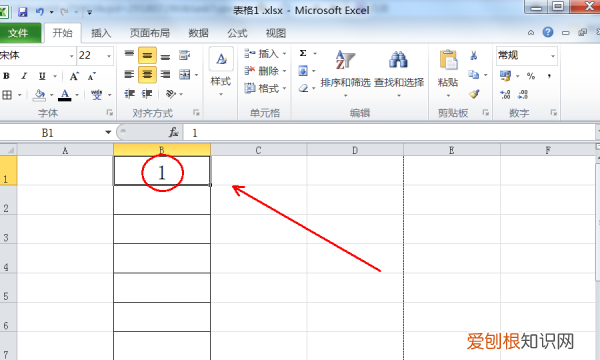Toggle align text left
The width and height of the screenshot is (600, 360).
click(129, 74)
